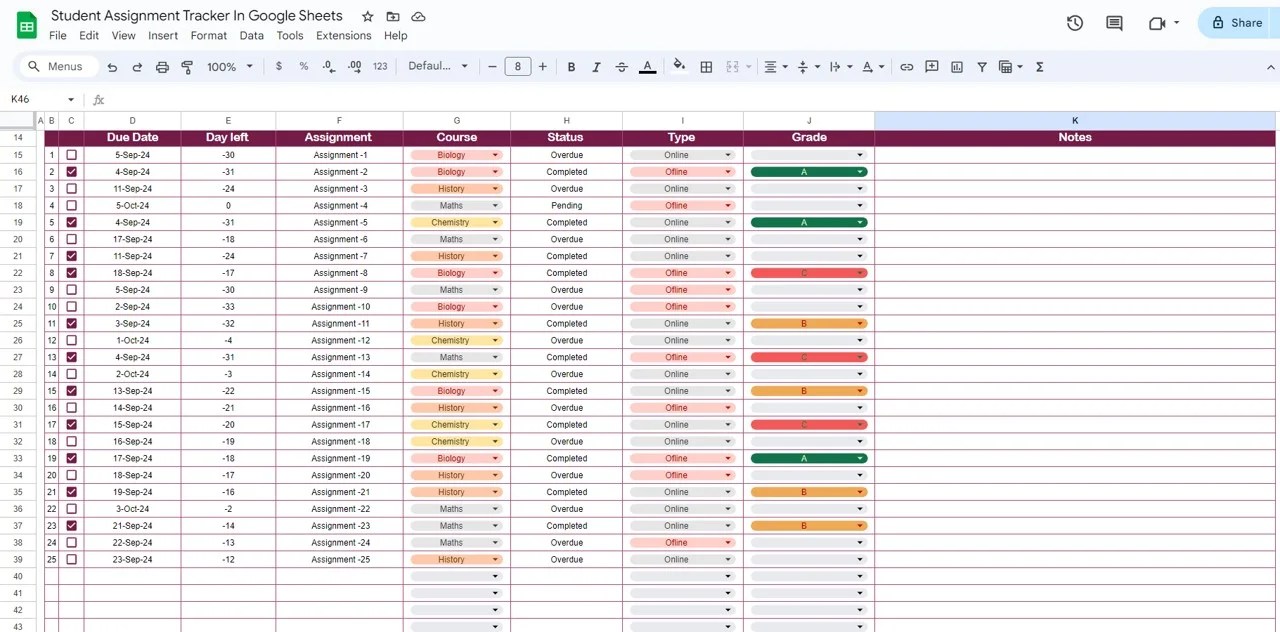Open the fill color bucket tool
The height and width of the screenshot is (632, 1280).
pos(679,67)
